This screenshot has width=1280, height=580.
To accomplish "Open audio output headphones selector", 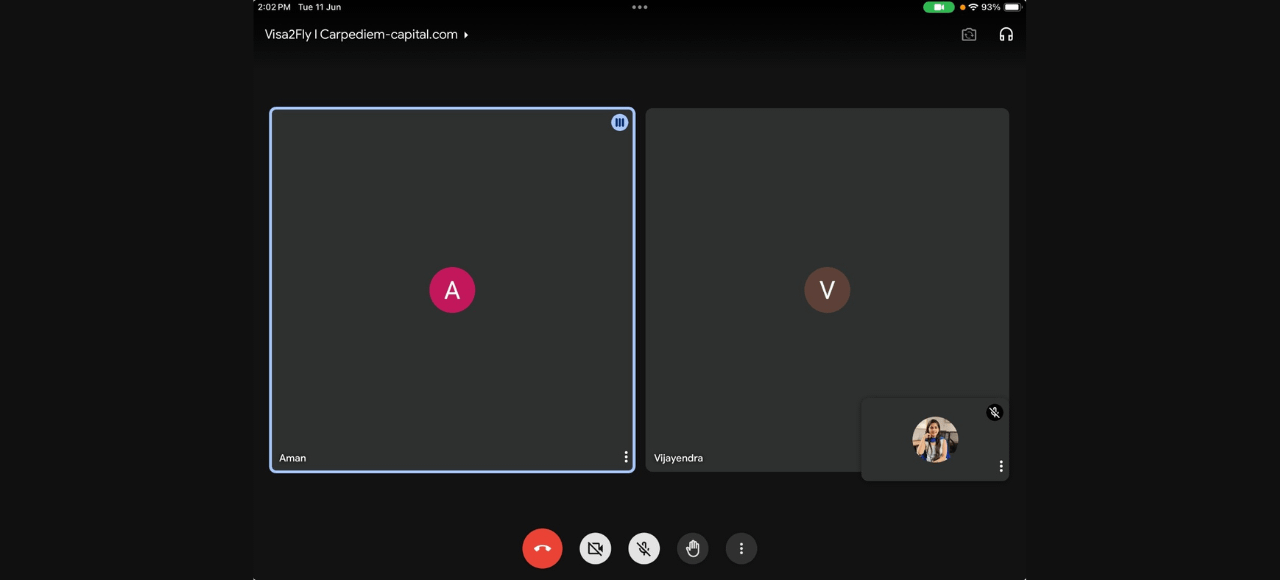I will click(x=1006, y=35).
